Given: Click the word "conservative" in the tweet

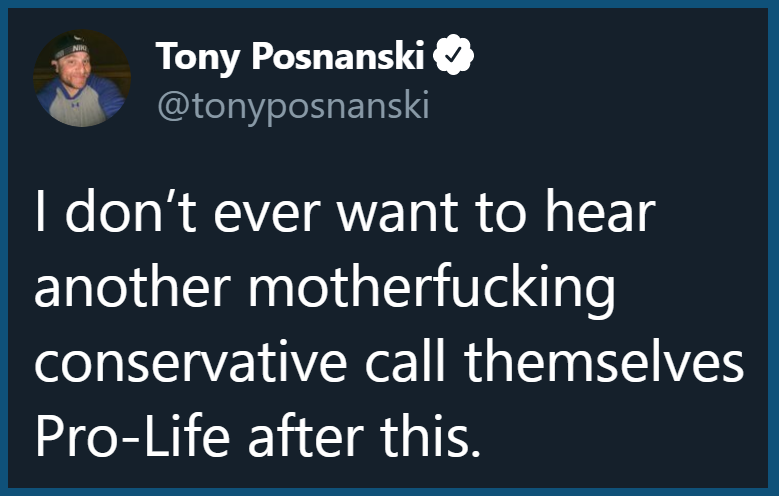Looking at the screenshot, I should click(x=191, y=362).
